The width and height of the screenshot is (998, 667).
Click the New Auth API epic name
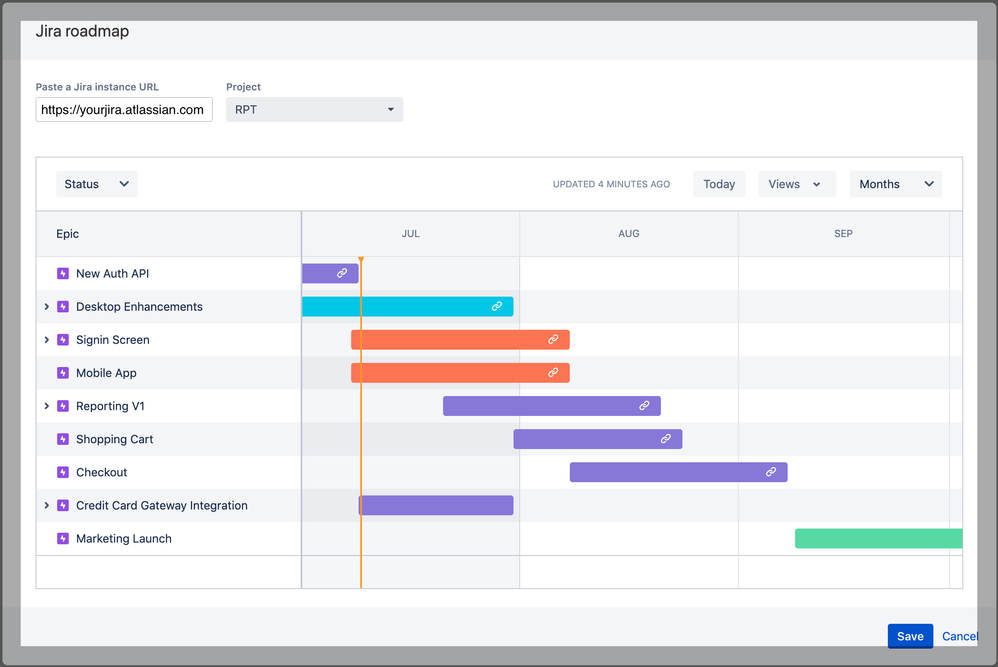(x=113, y=274)
